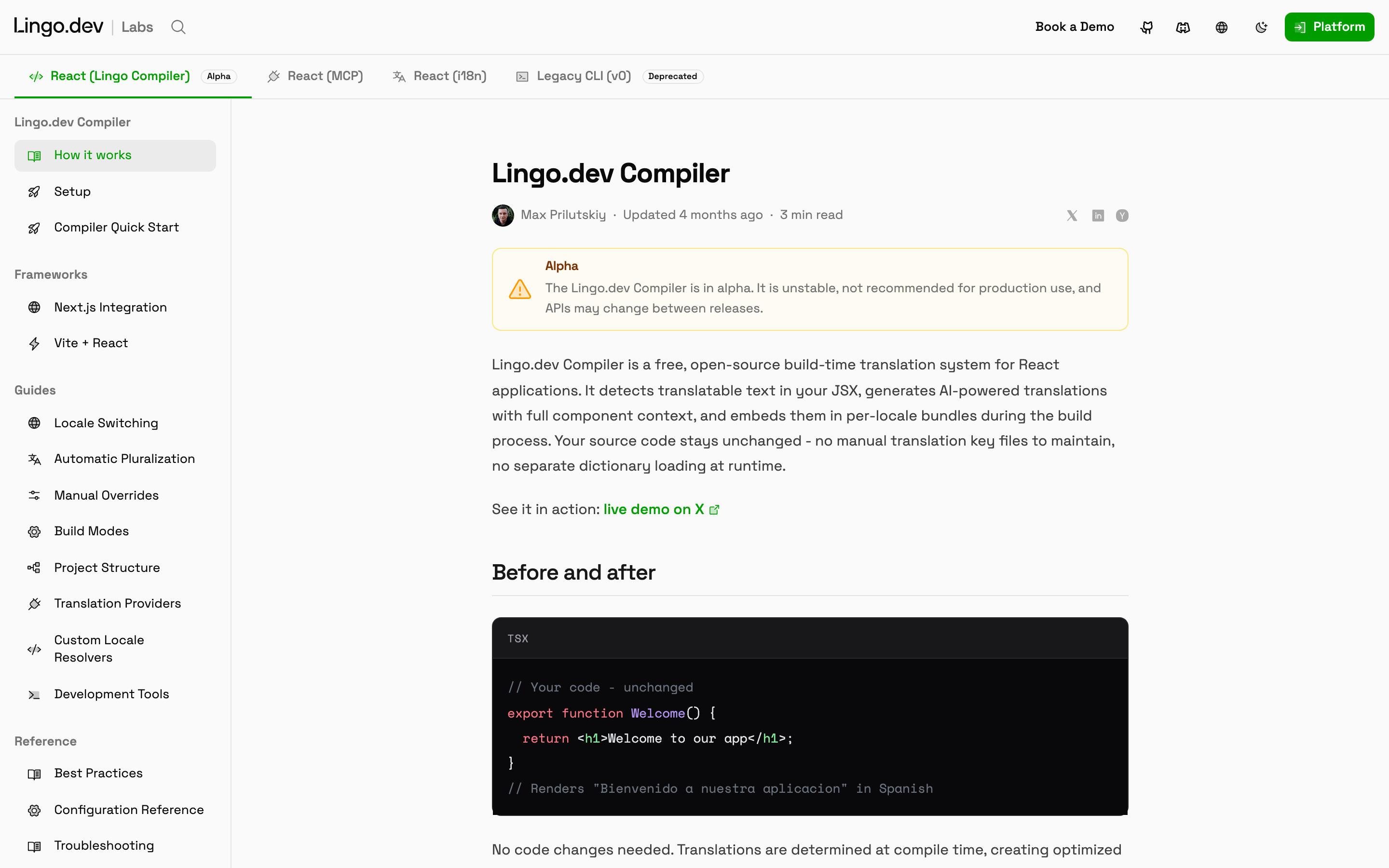
Task: Open Setup sidebar item
Action: coord(115,192)
